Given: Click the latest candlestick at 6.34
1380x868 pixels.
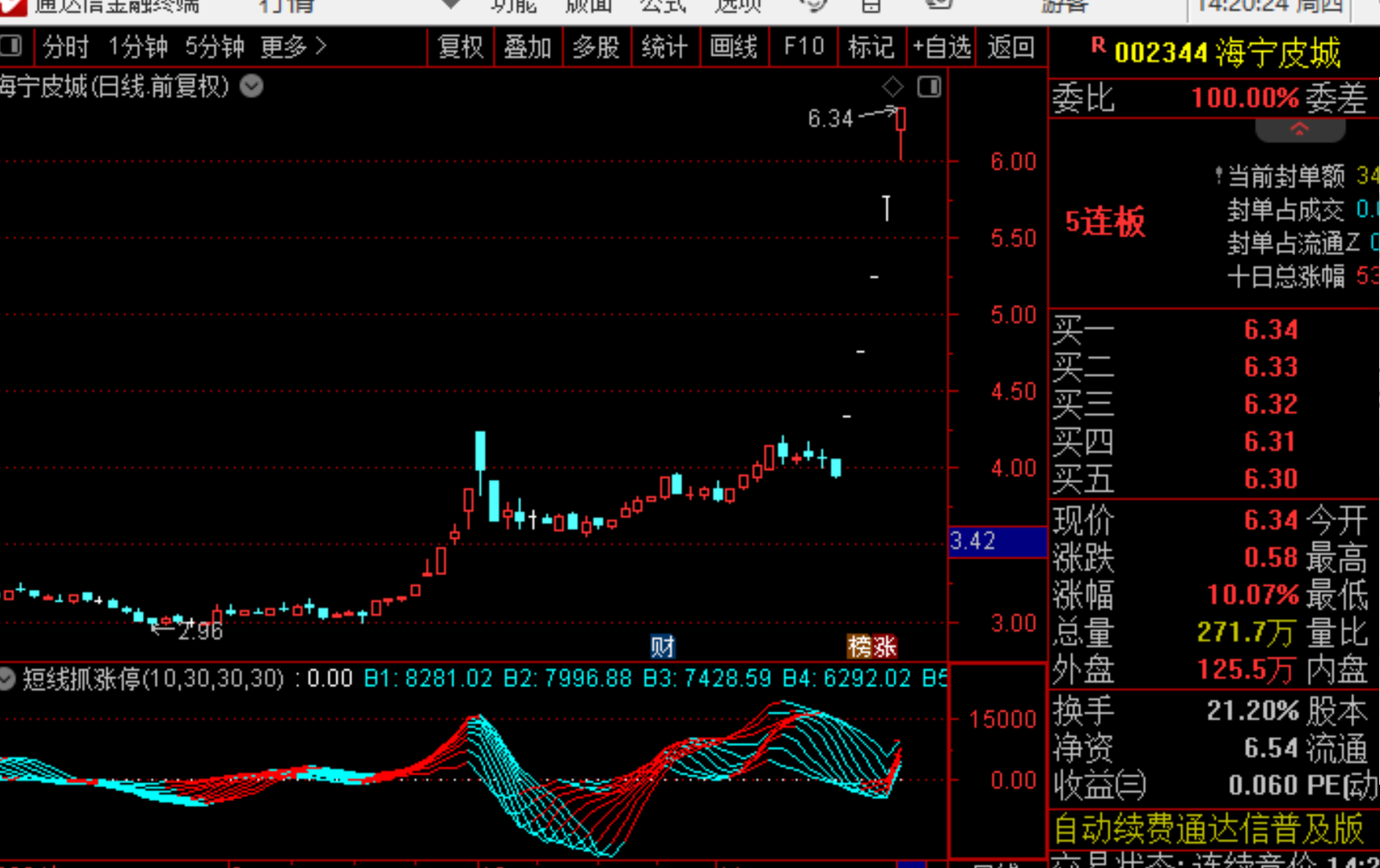Looking at the screenshot, I should click(901, 120).
